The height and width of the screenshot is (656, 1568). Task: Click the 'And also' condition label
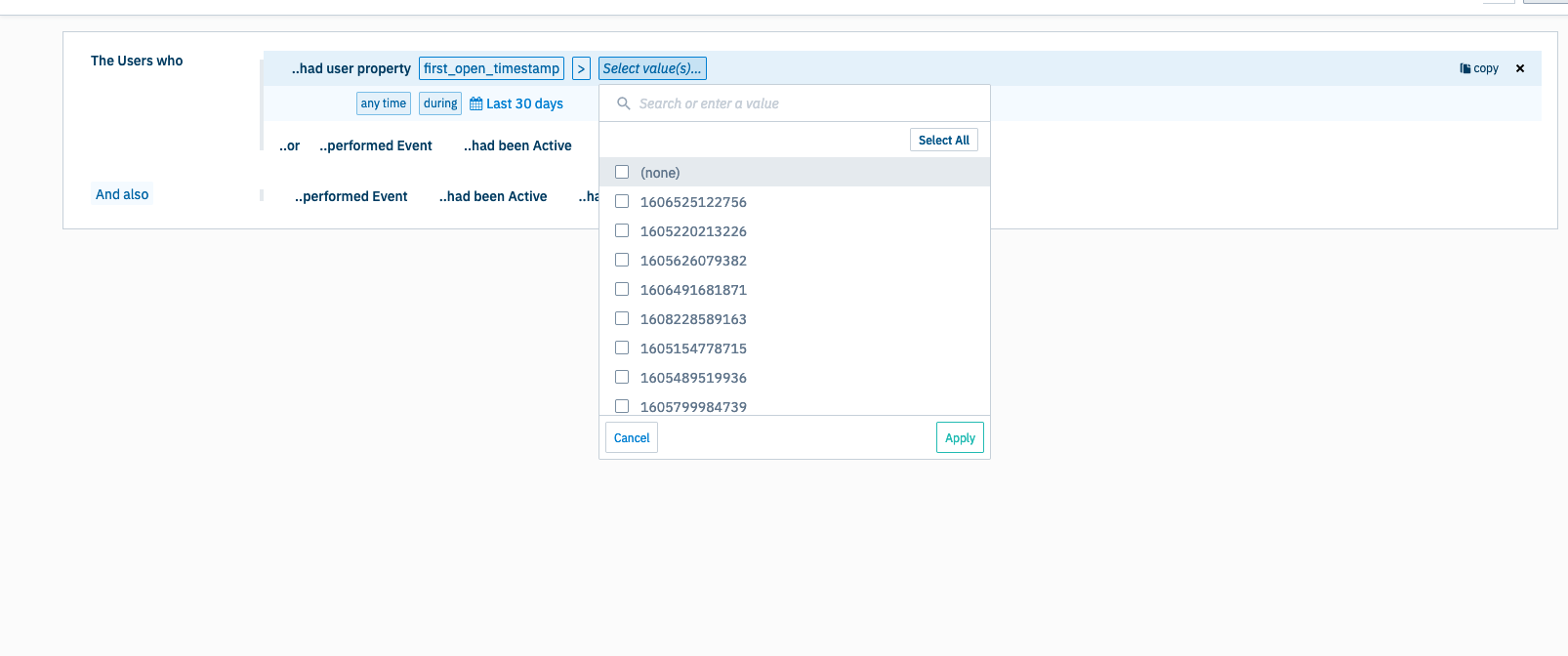tap(122, 194)
